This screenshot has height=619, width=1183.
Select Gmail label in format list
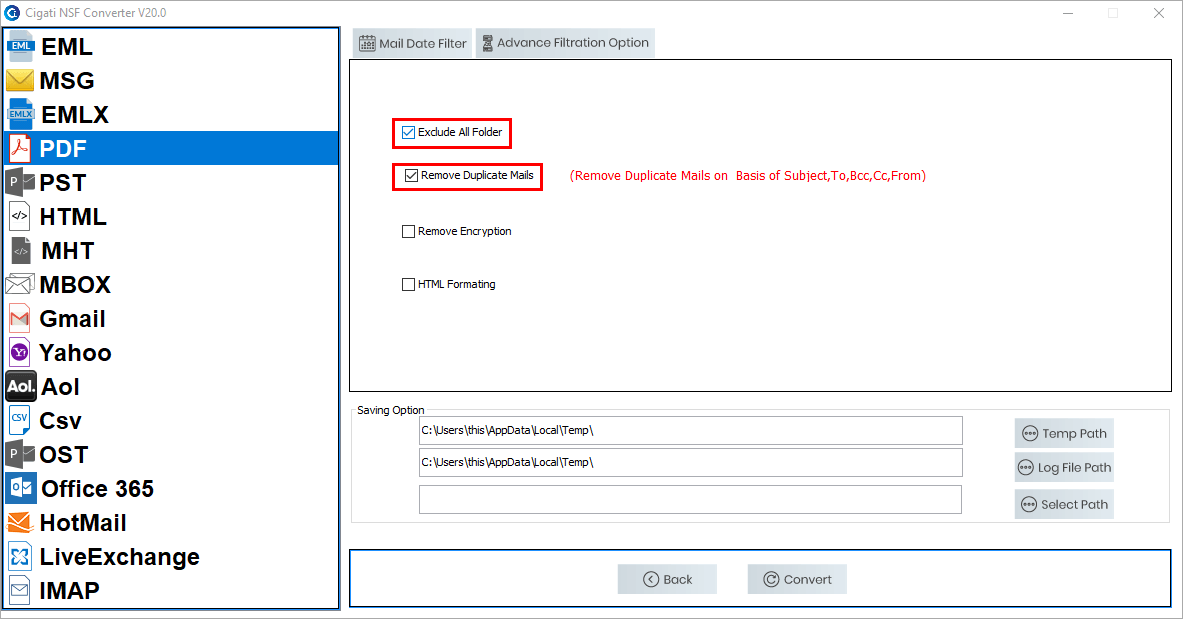point(72,319)
